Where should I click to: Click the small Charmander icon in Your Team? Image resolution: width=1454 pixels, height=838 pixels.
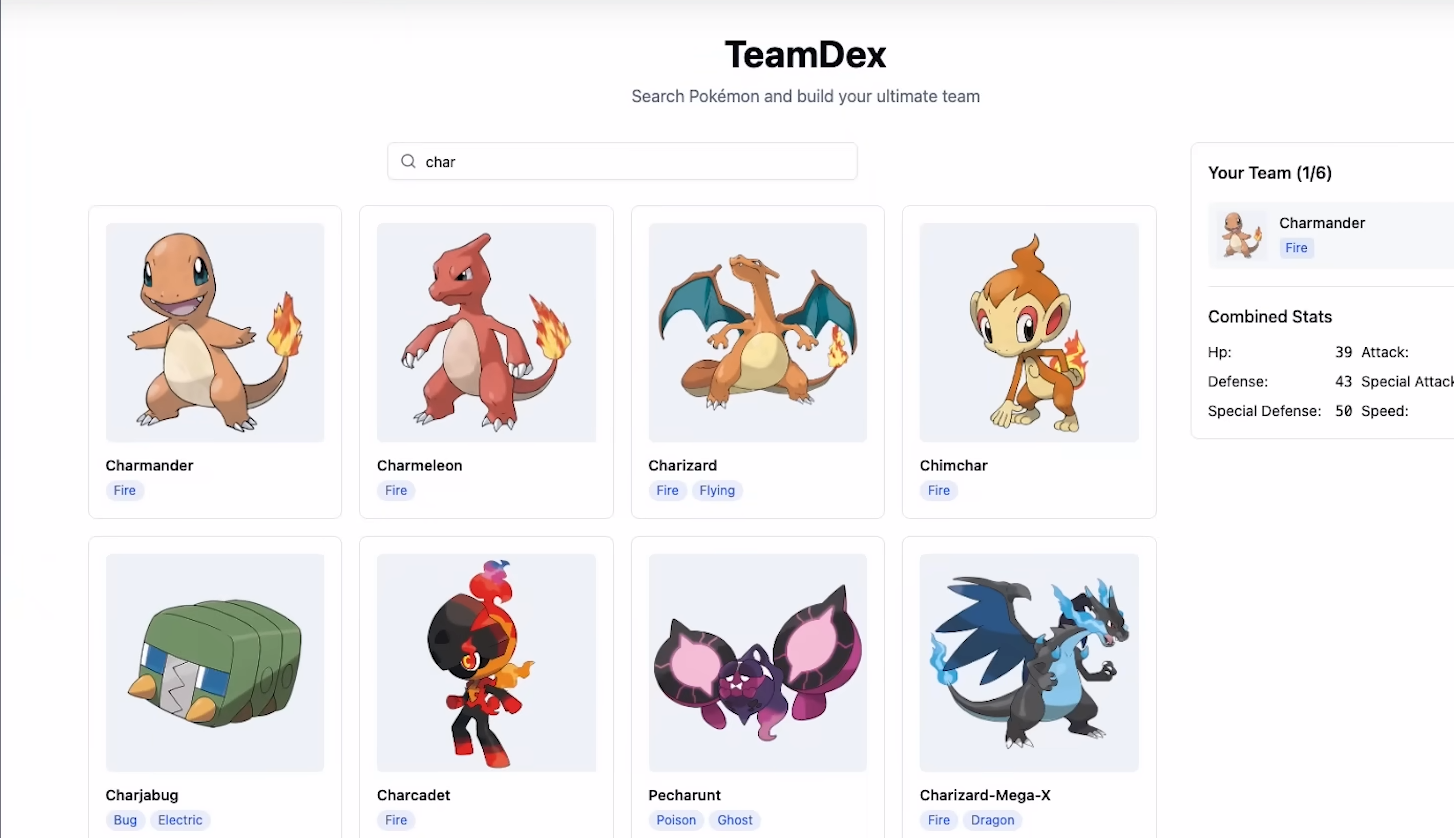coord(1241,236)
